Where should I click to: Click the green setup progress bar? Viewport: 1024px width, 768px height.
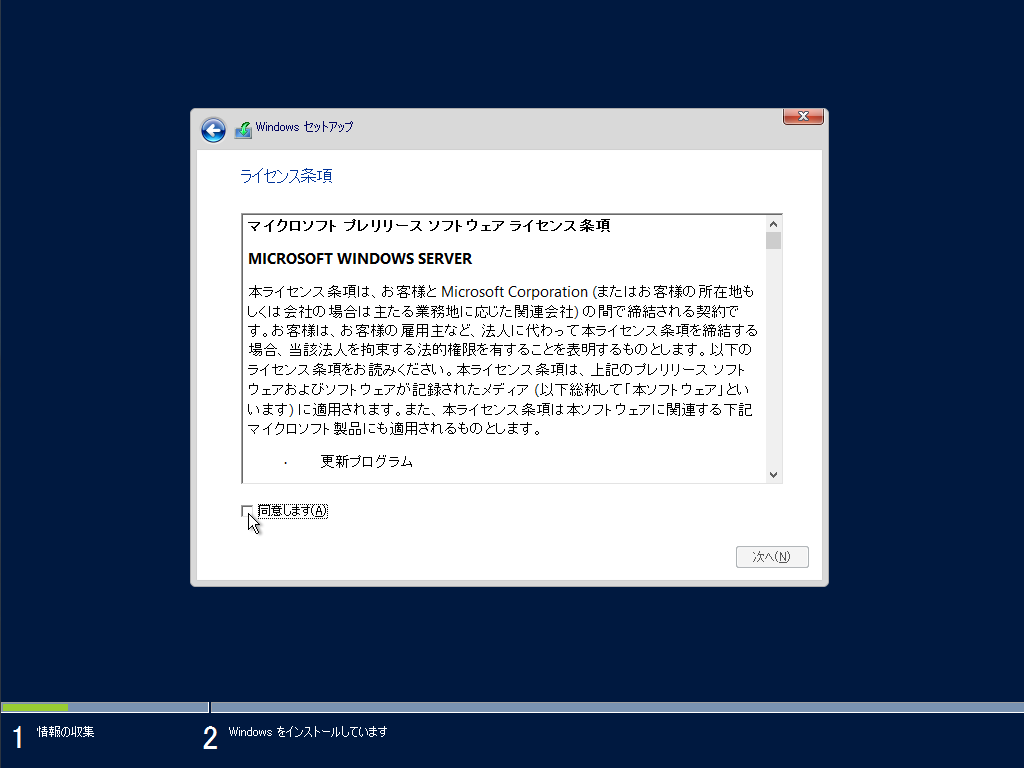(35, 707)
